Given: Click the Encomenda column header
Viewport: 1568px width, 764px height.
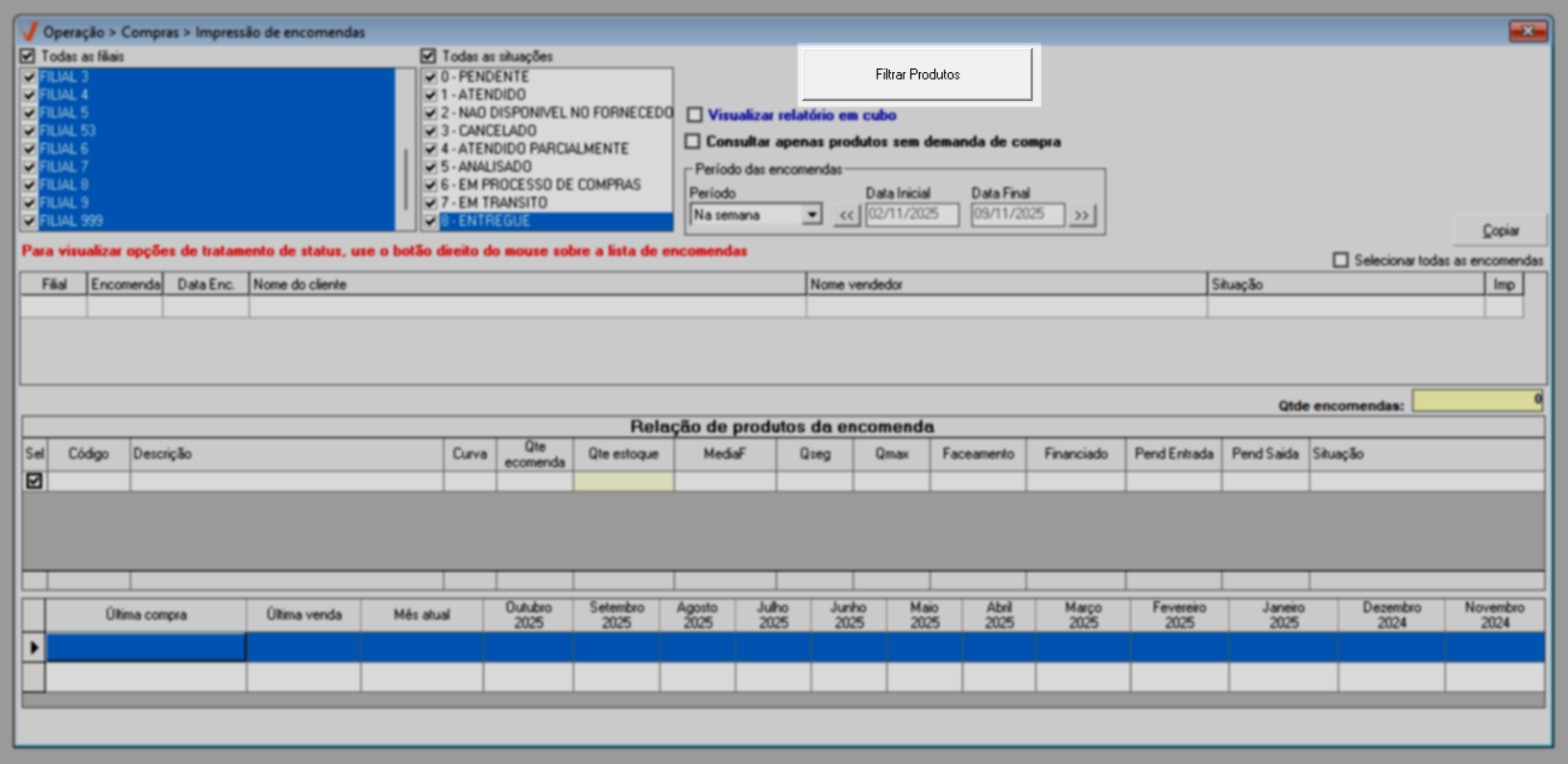Looking at the screenshot, I should (125, 284).
